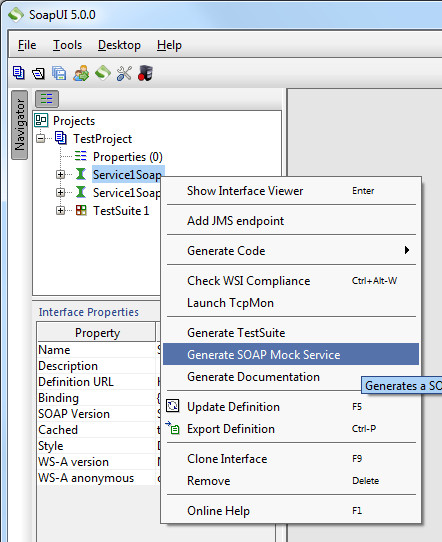Click the green SoapUI Trial toolbar icon
Image resolution: width=442 pixels, height=542 pixels.
(x=103, y=73)
